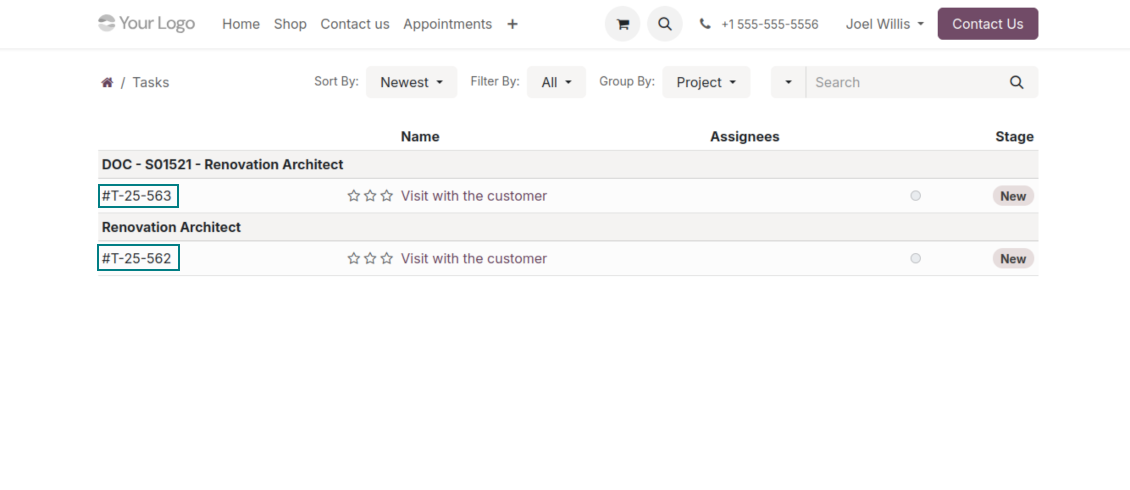Screen dimensions: 1130x490
Task: Click the magnifier in the task search box
Action: (x=1016, y=82)
